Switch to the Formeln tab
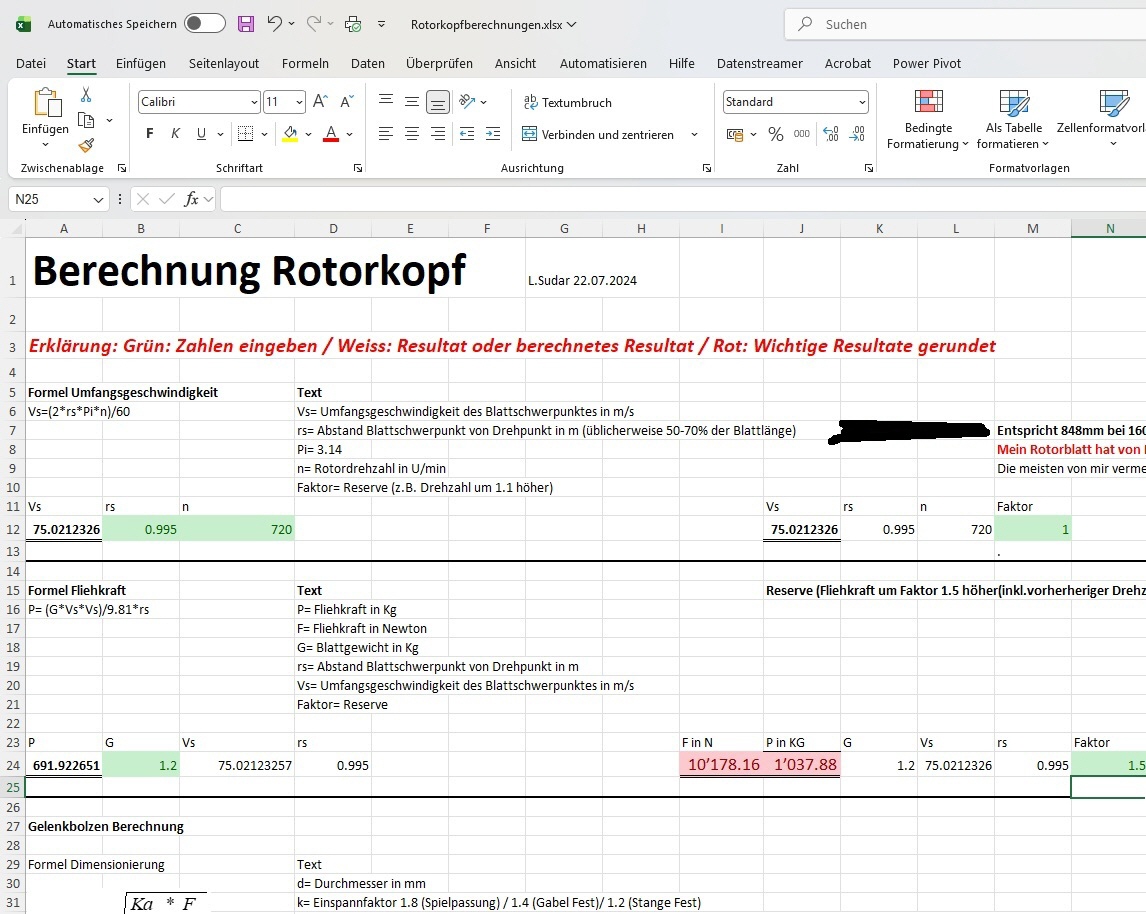The height and width of the screenshot is (914, 1146). tap(306, 64)
